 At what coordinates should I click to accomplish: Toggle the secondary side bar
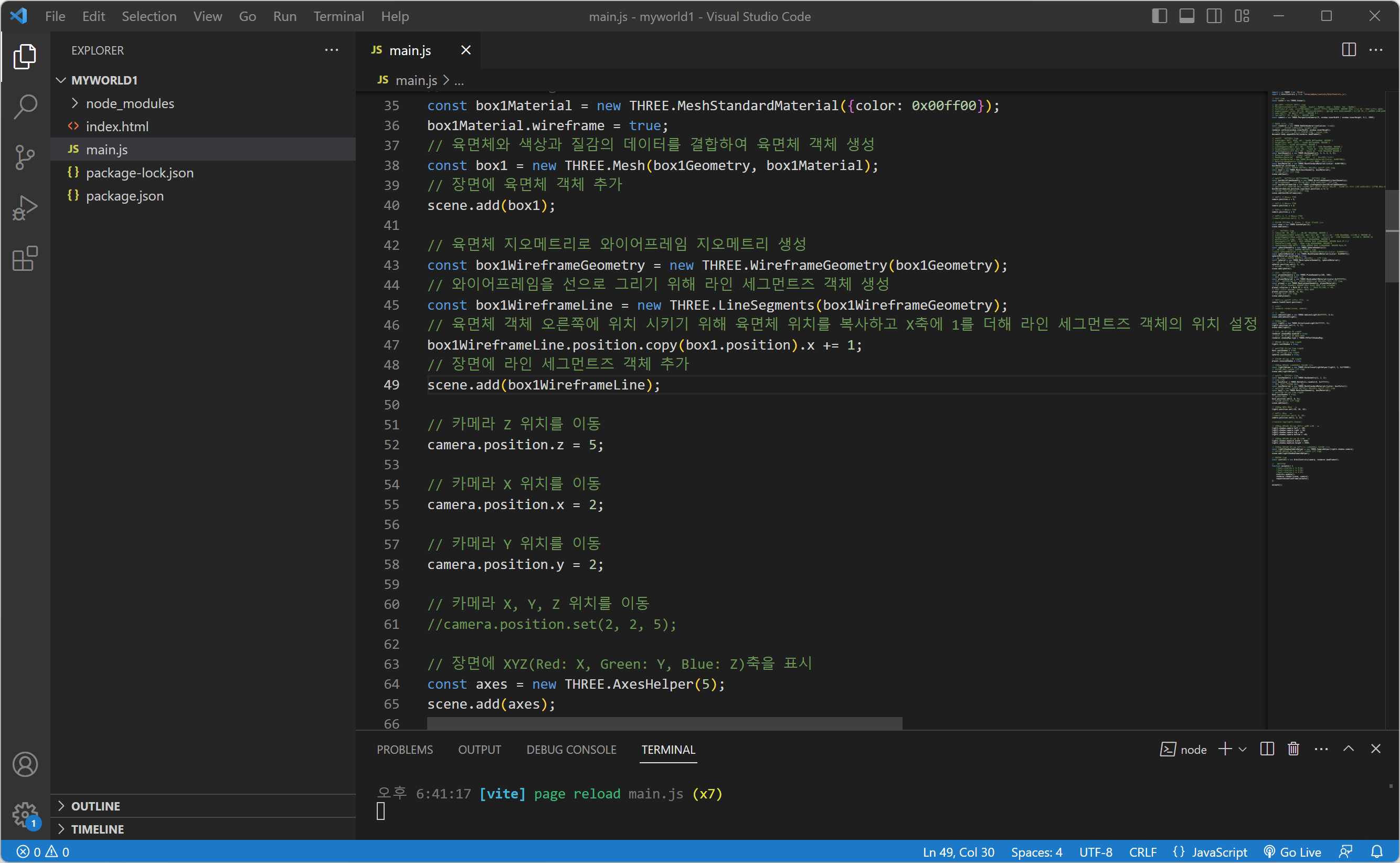pyautogui.click(x=1214, y=16)
